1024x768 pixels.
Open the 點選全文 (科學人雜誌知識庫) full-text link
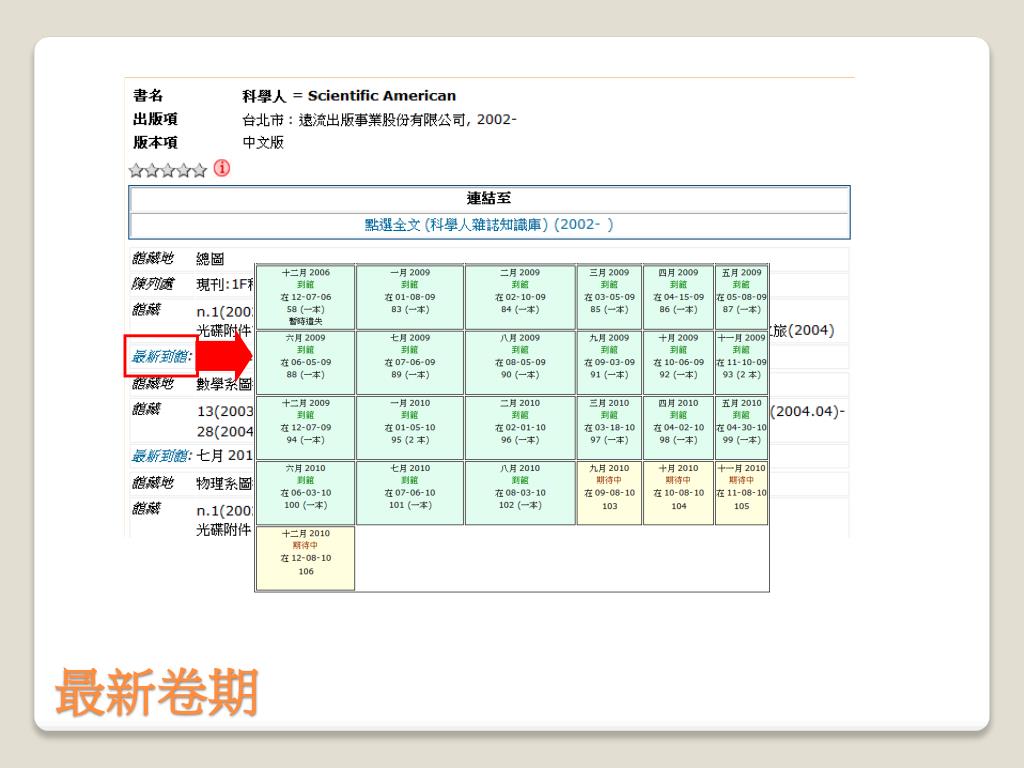tap(488, 225)
